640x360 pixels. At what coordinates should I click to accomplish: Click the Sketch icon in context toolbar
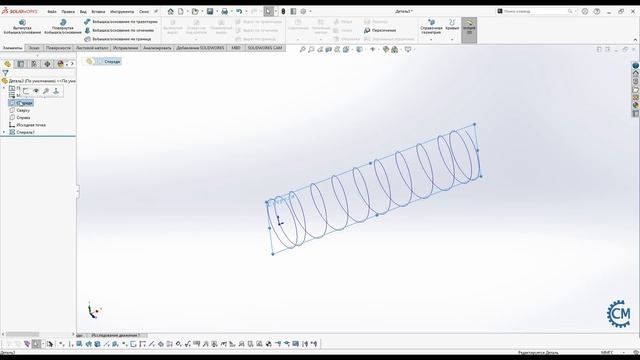(26, 91)
